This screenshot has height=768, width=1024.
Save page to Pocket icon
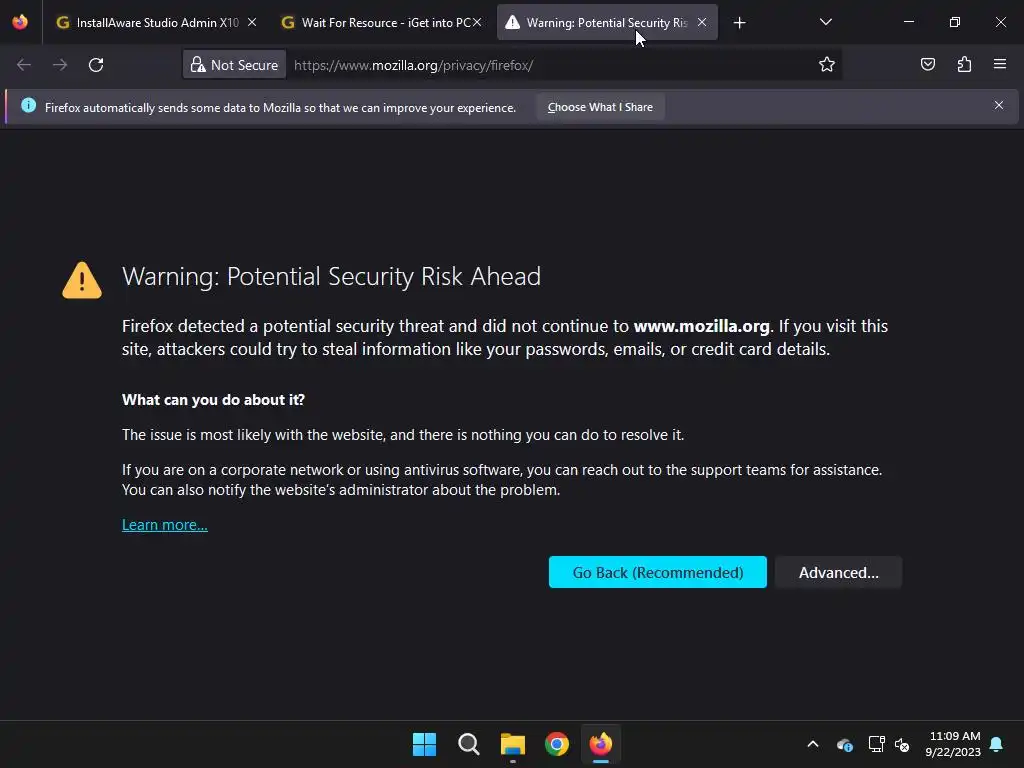click(x=928, y=64)
